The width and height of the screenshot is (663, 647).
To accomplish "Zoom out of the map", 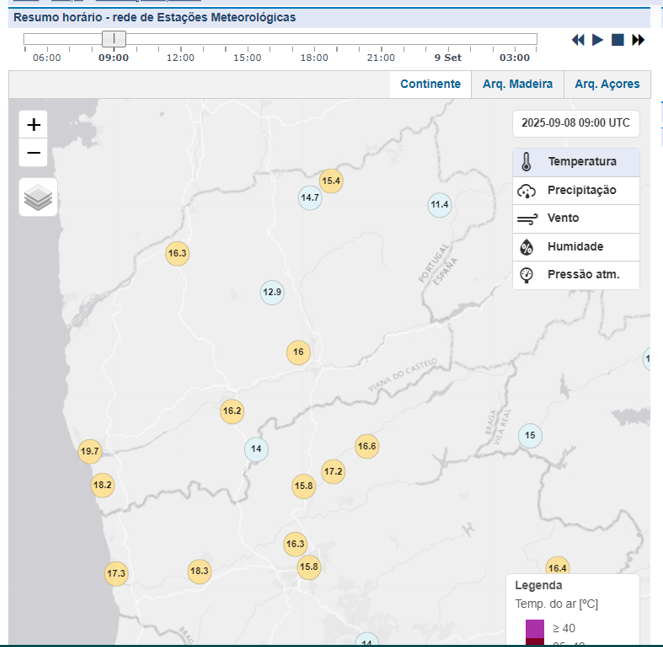I will [33, 152].
